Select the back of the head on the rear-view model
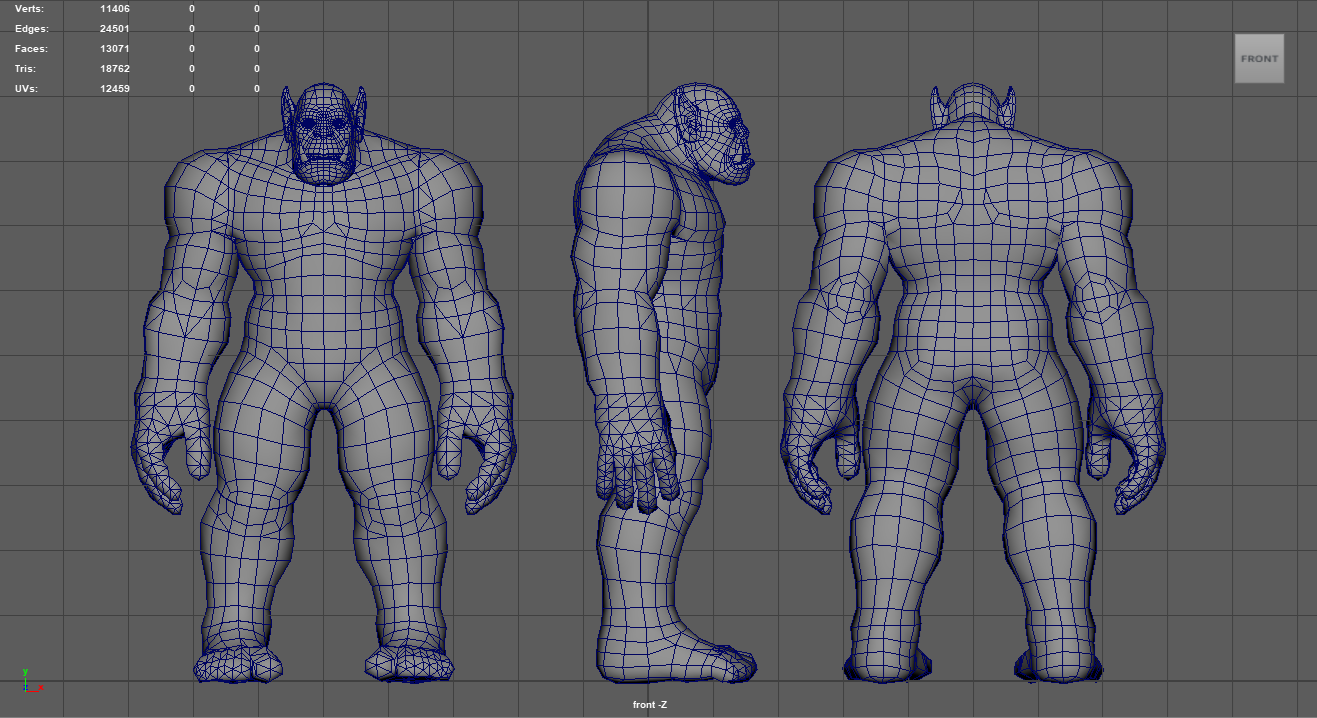 pos(974,105)
